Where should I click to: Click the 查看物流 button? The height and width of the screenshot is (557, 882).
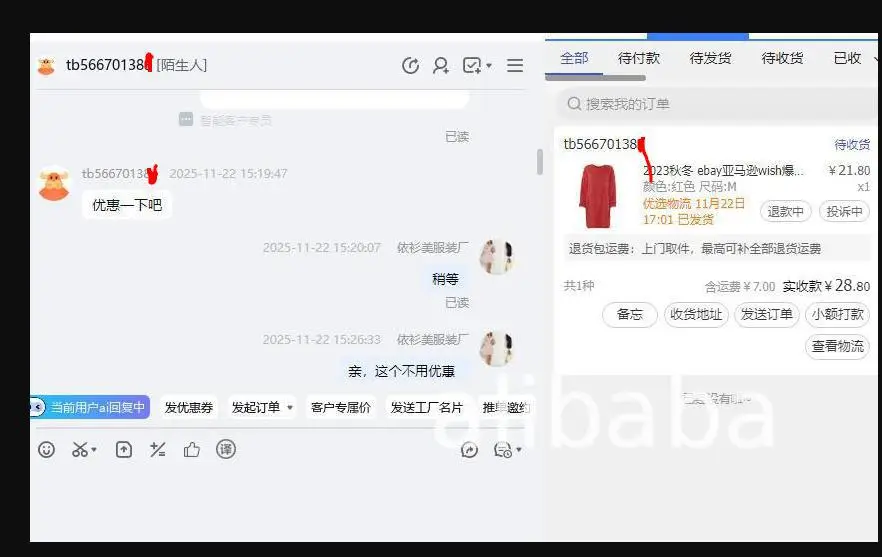tap(838, 346)
